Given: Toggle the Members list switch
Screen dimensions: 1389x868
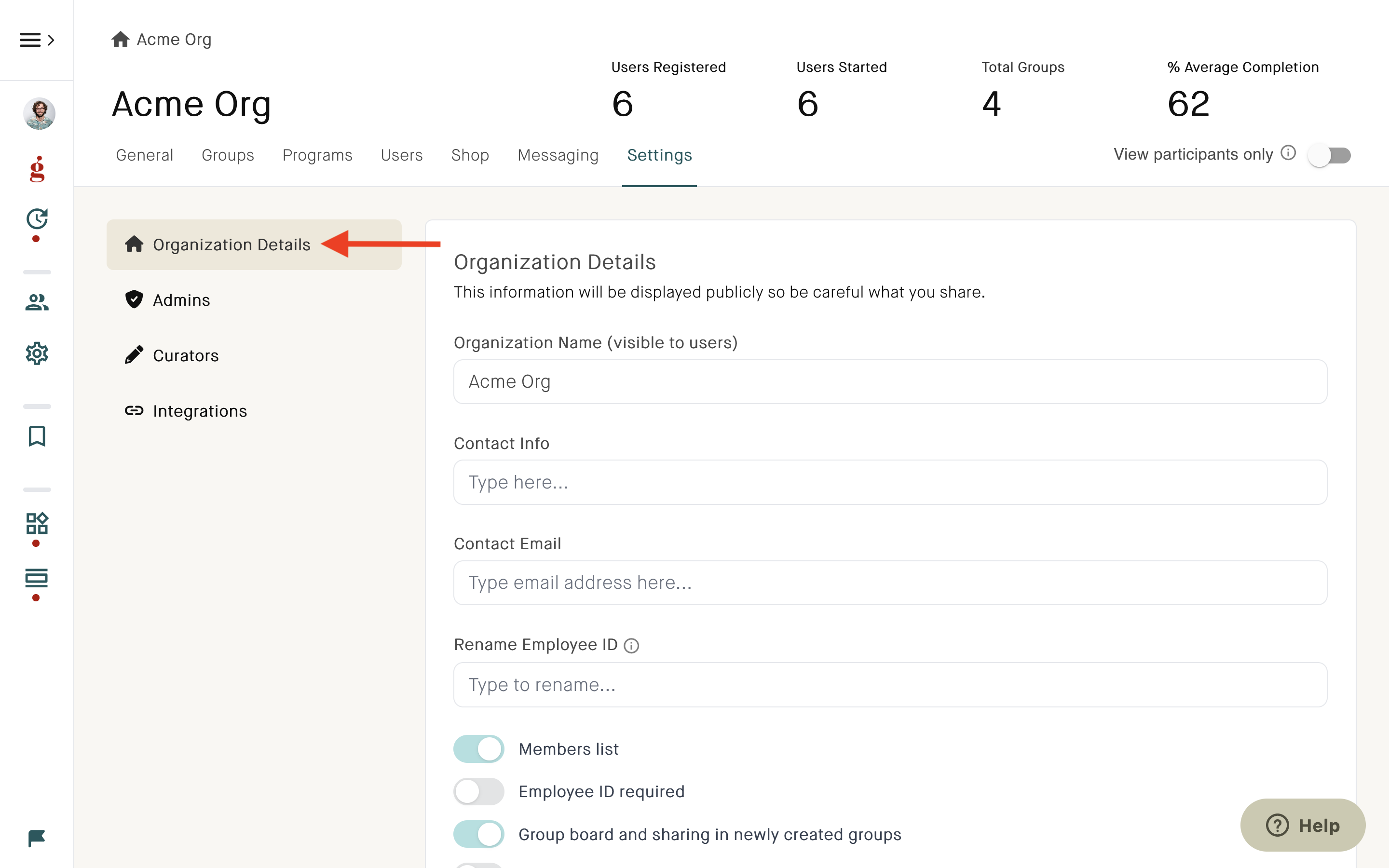Looking at the screenshot, I should [479, 749].
